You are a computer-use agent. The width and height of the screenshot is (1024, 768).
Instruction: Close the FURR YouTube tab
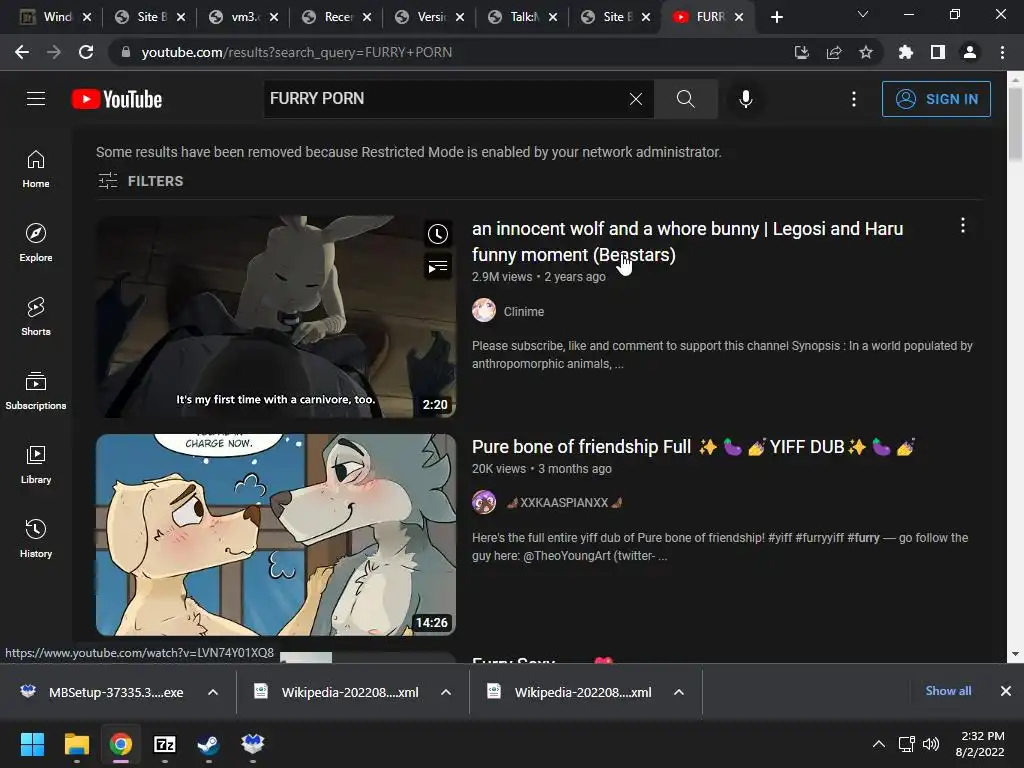[739, 17]
